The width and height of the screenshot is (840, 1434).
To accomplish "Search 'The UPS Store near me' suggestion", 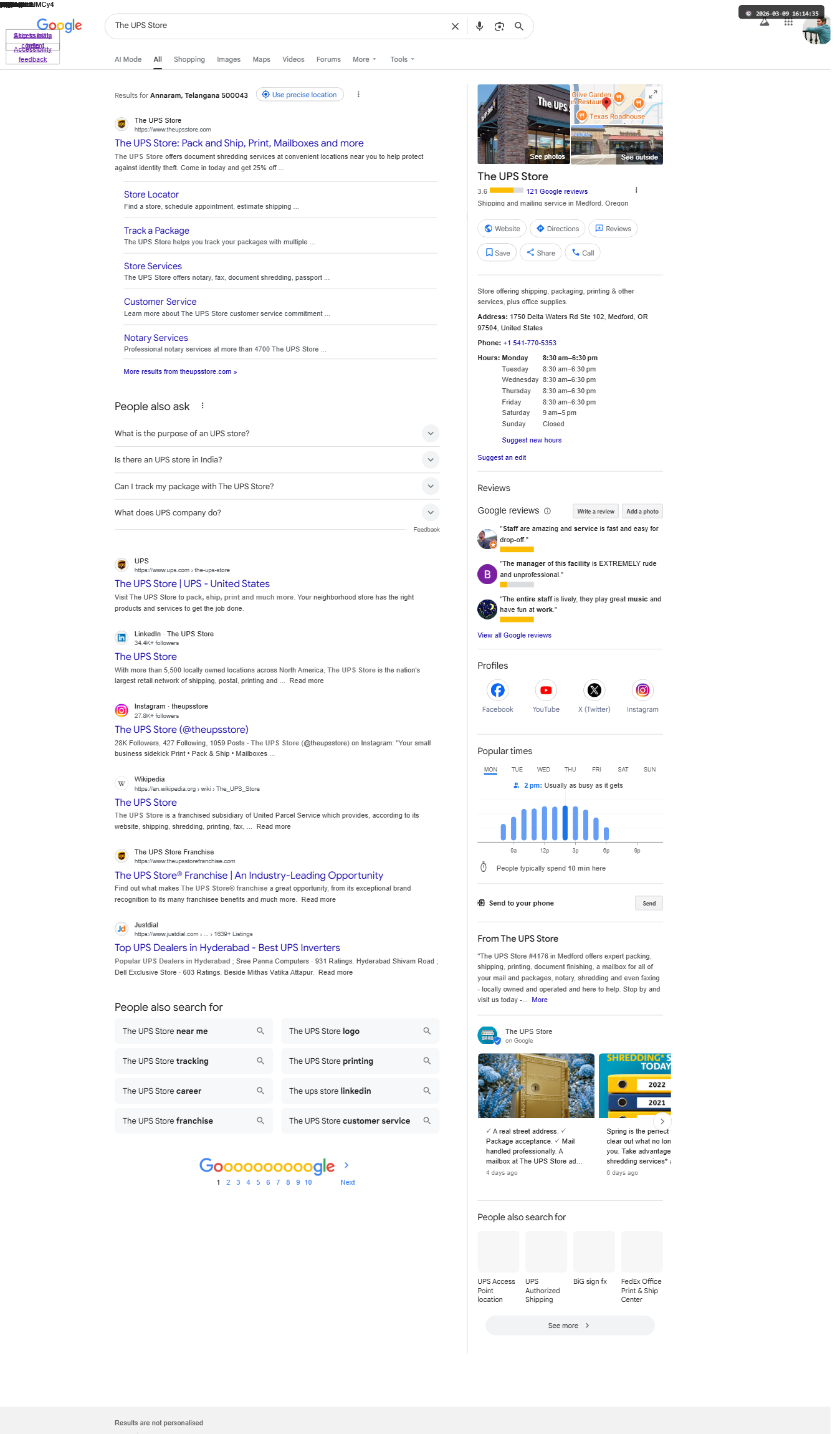I will point(193,1031).
